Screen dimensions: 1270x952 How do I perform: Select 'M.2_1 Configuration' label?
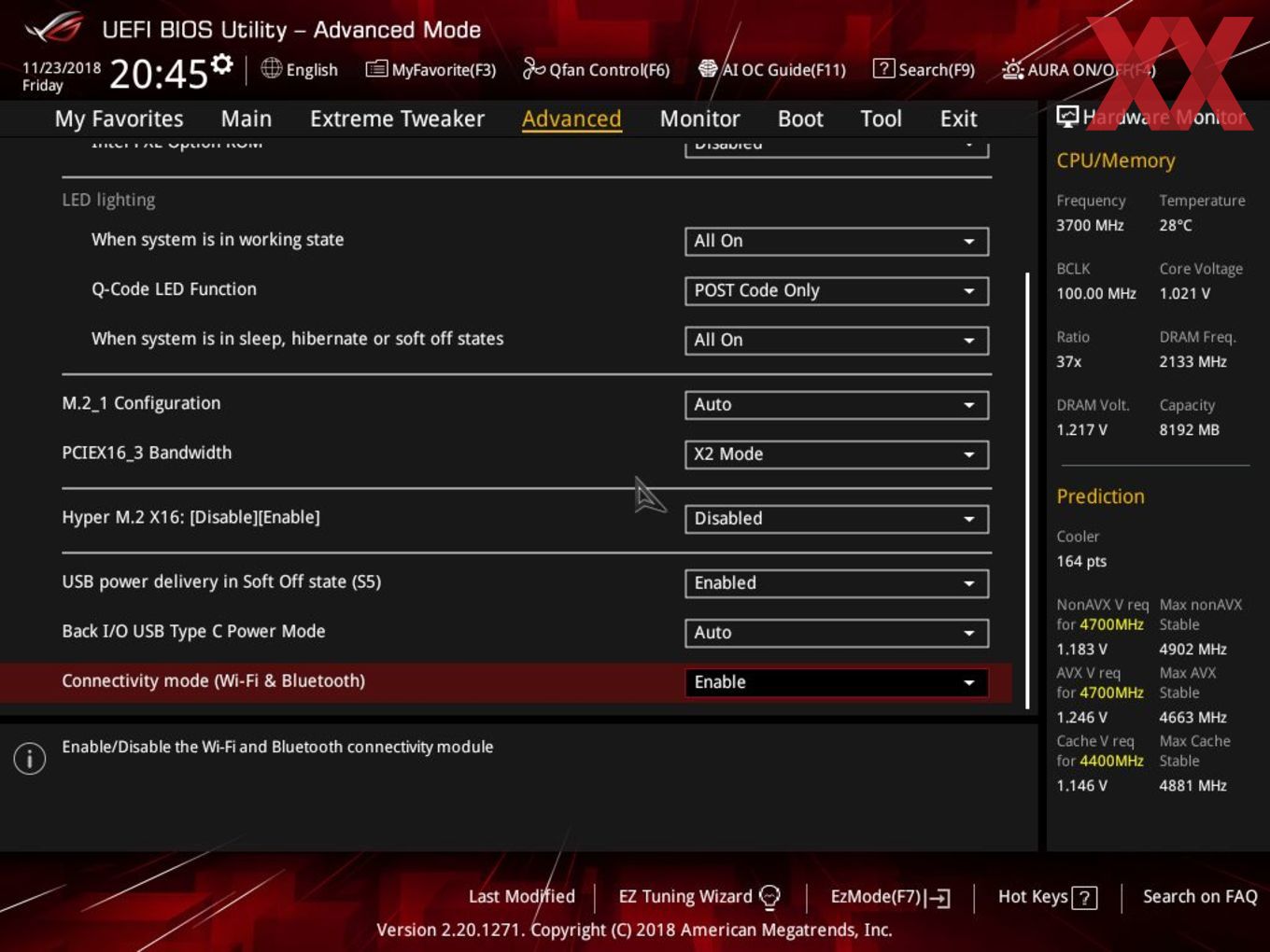[141, 403]
